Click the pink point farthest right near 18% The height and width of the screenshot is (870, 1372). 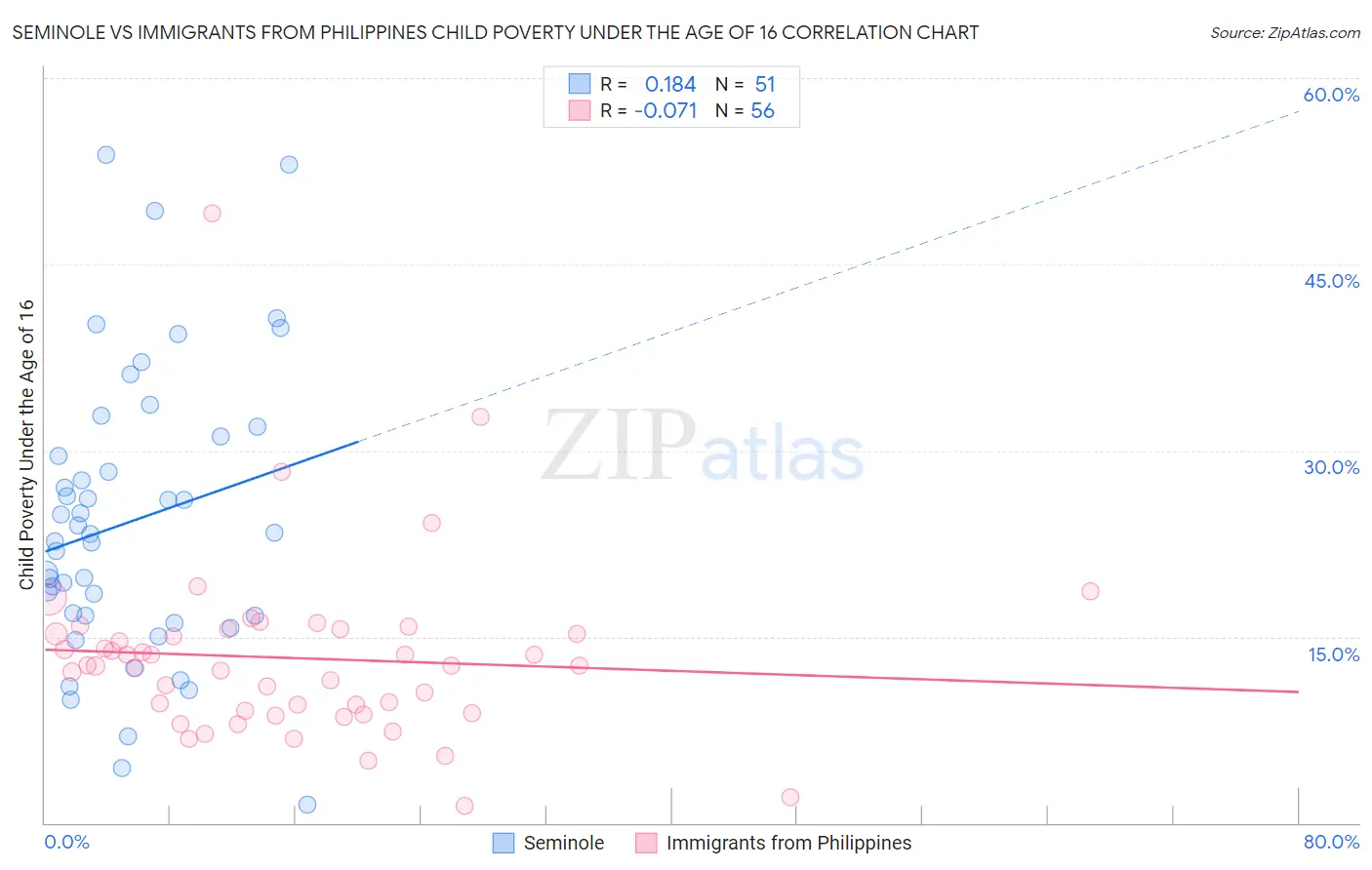[1090, 591]
